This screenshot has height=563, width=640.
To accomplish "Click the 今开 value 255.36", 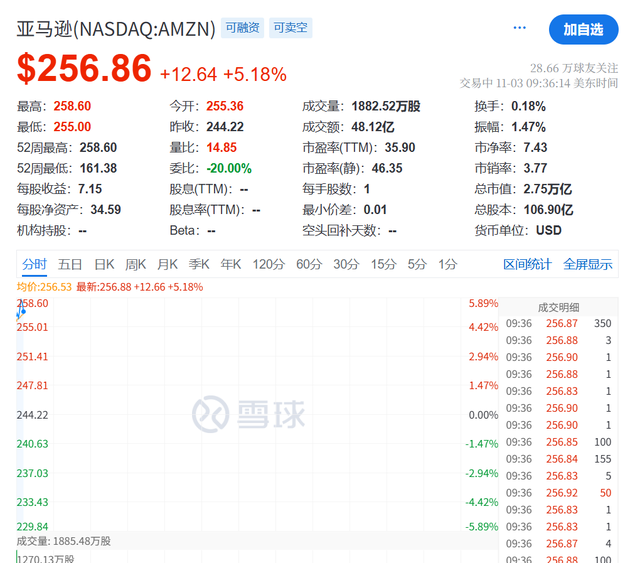I will (x=225, y=106).
